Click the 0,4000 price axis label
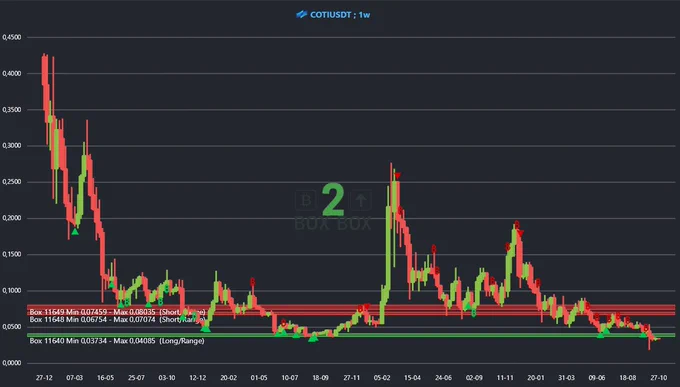680x387 pixels. coord(12,74)
